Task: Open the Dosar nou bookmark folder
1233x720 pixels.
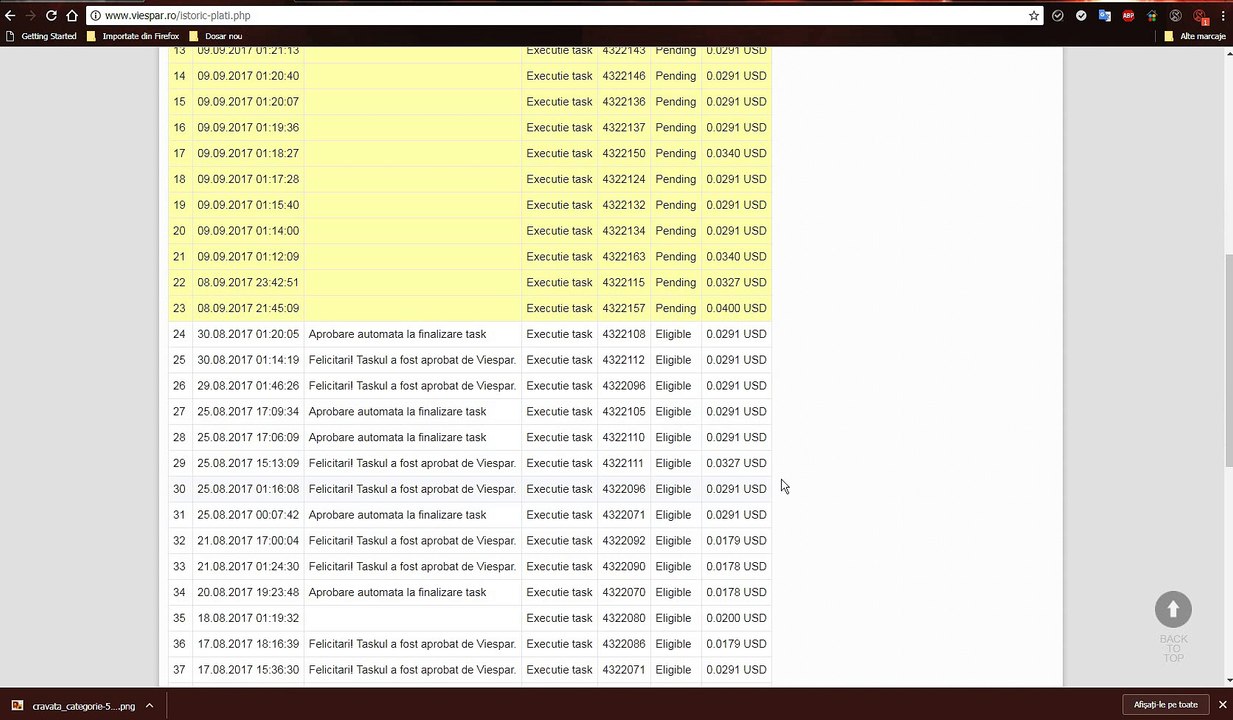Action: pyautogui.click(x=216, y=36)
